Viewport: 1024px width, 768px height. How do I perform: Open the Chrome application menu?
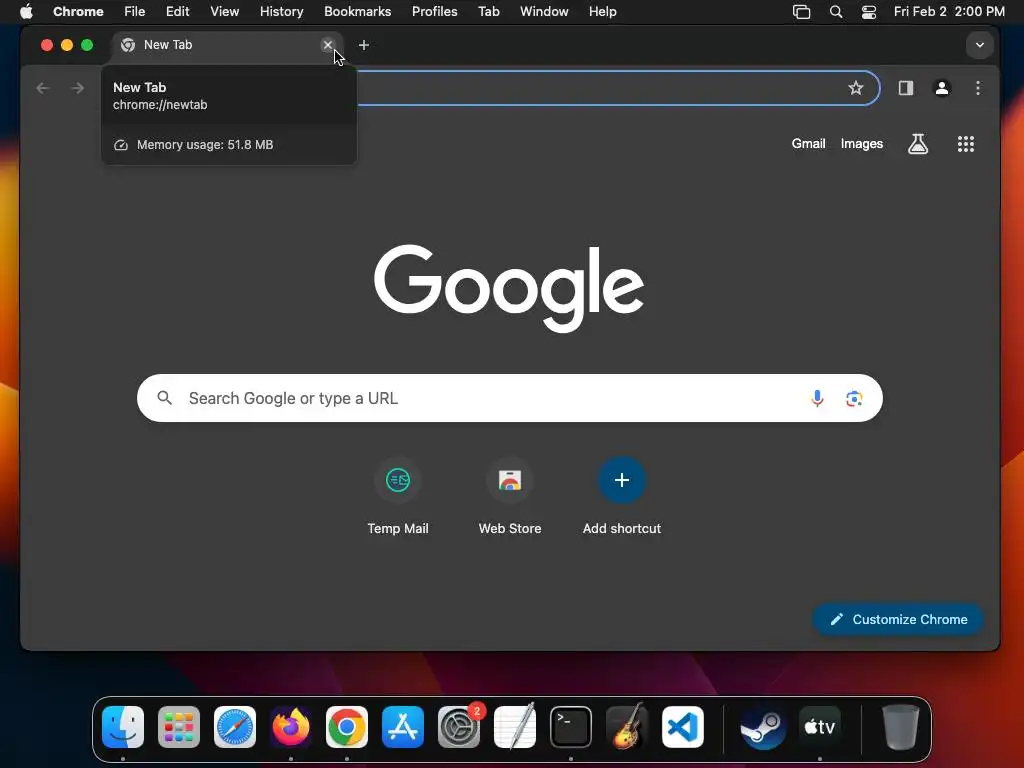78,11
